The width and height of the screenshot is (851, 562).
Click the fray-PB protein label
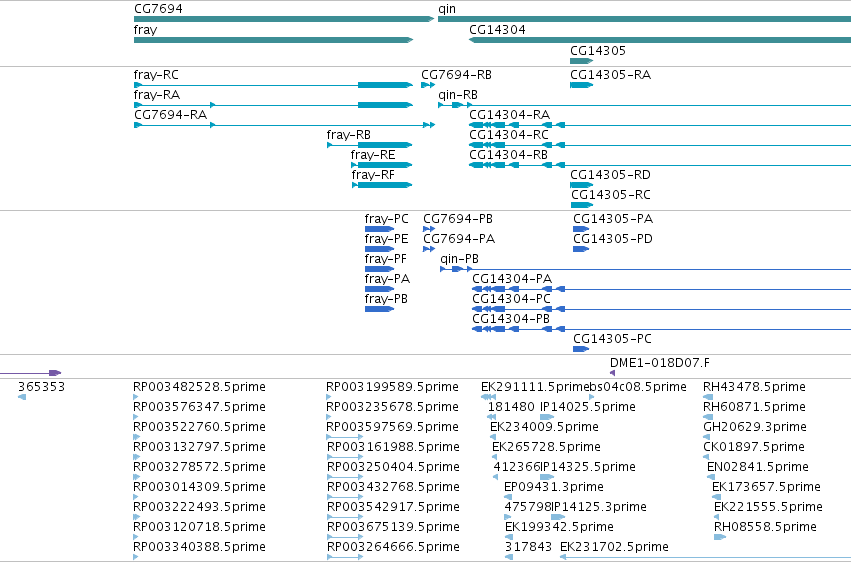pos(386,299)
